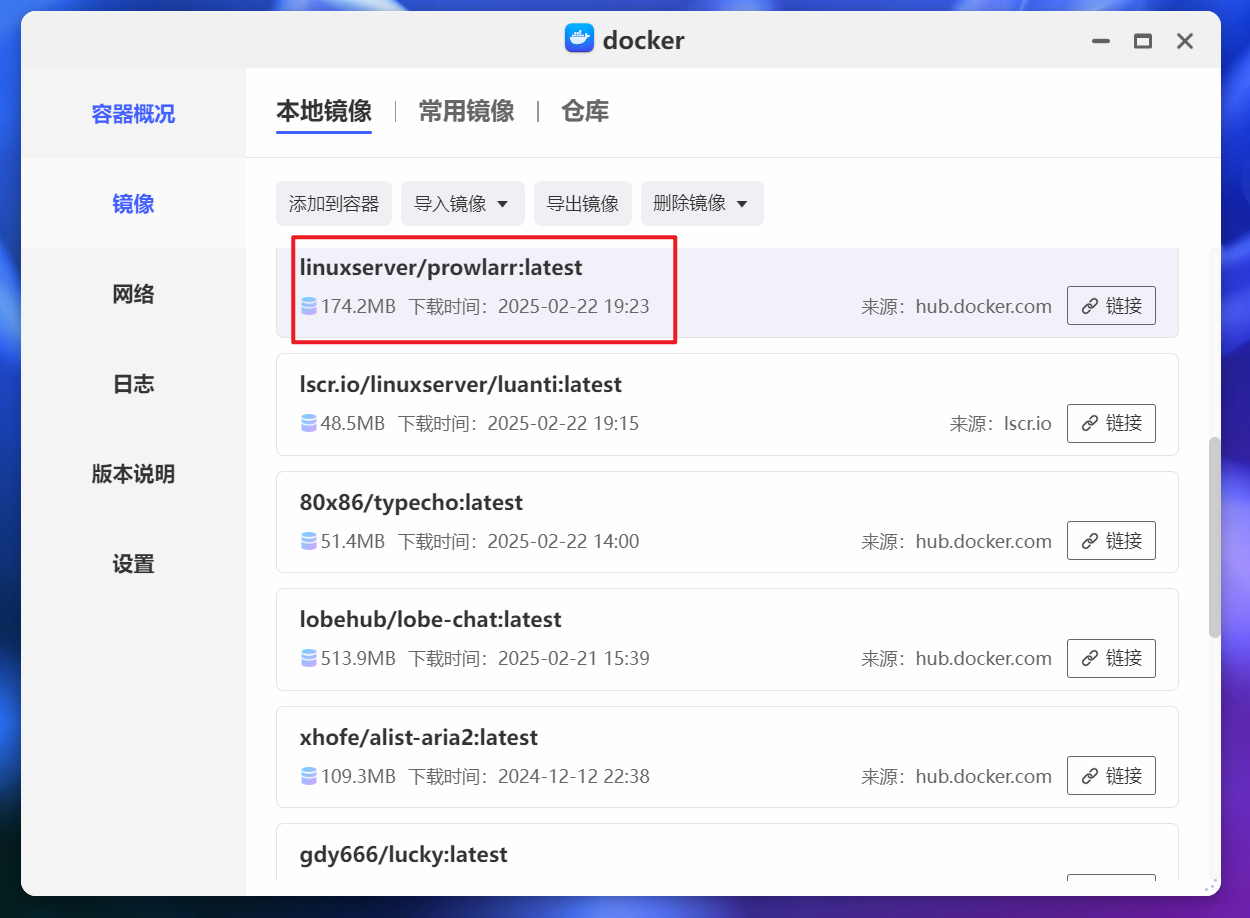Select the lscr.io/linuxserver/luanti:latest image name

(x=461, y=385)
